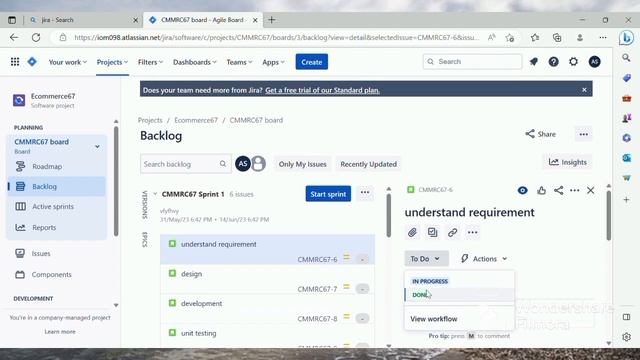640x360 pixels.
Task: Filter by unassigned avatar
Action: coord(258,164)
